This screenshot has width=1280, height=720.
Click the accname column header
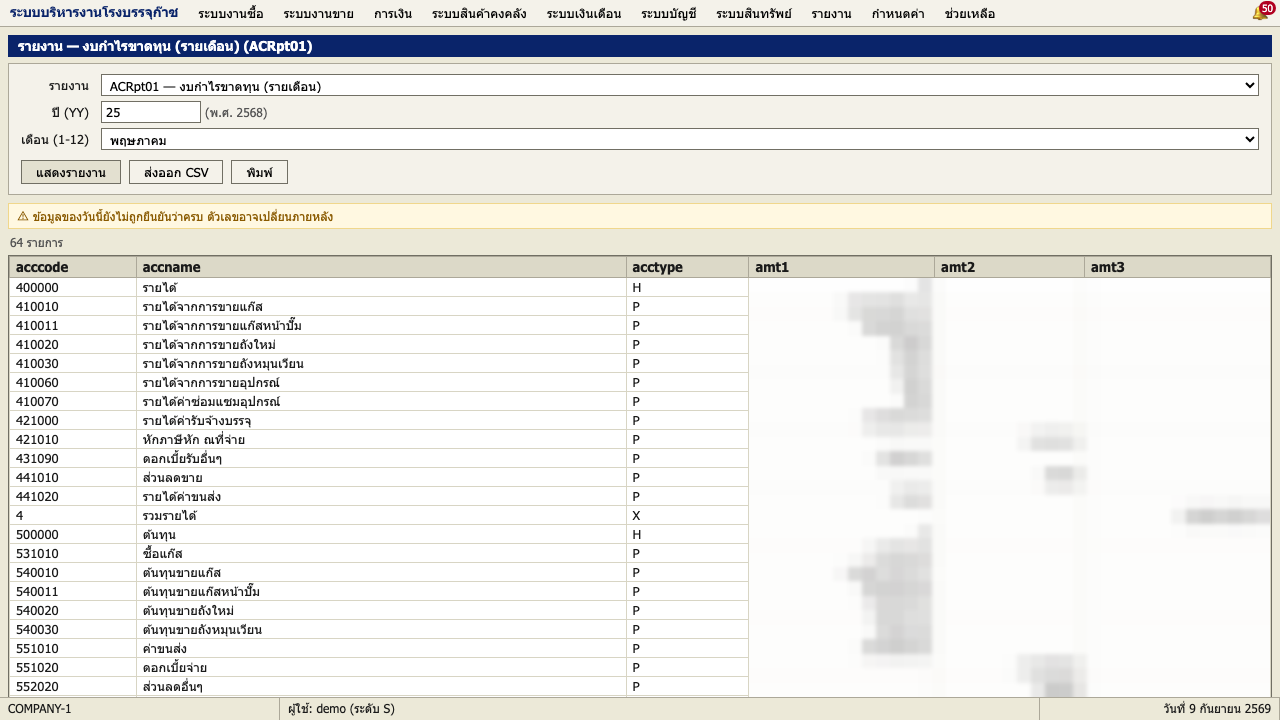[381, 267]
